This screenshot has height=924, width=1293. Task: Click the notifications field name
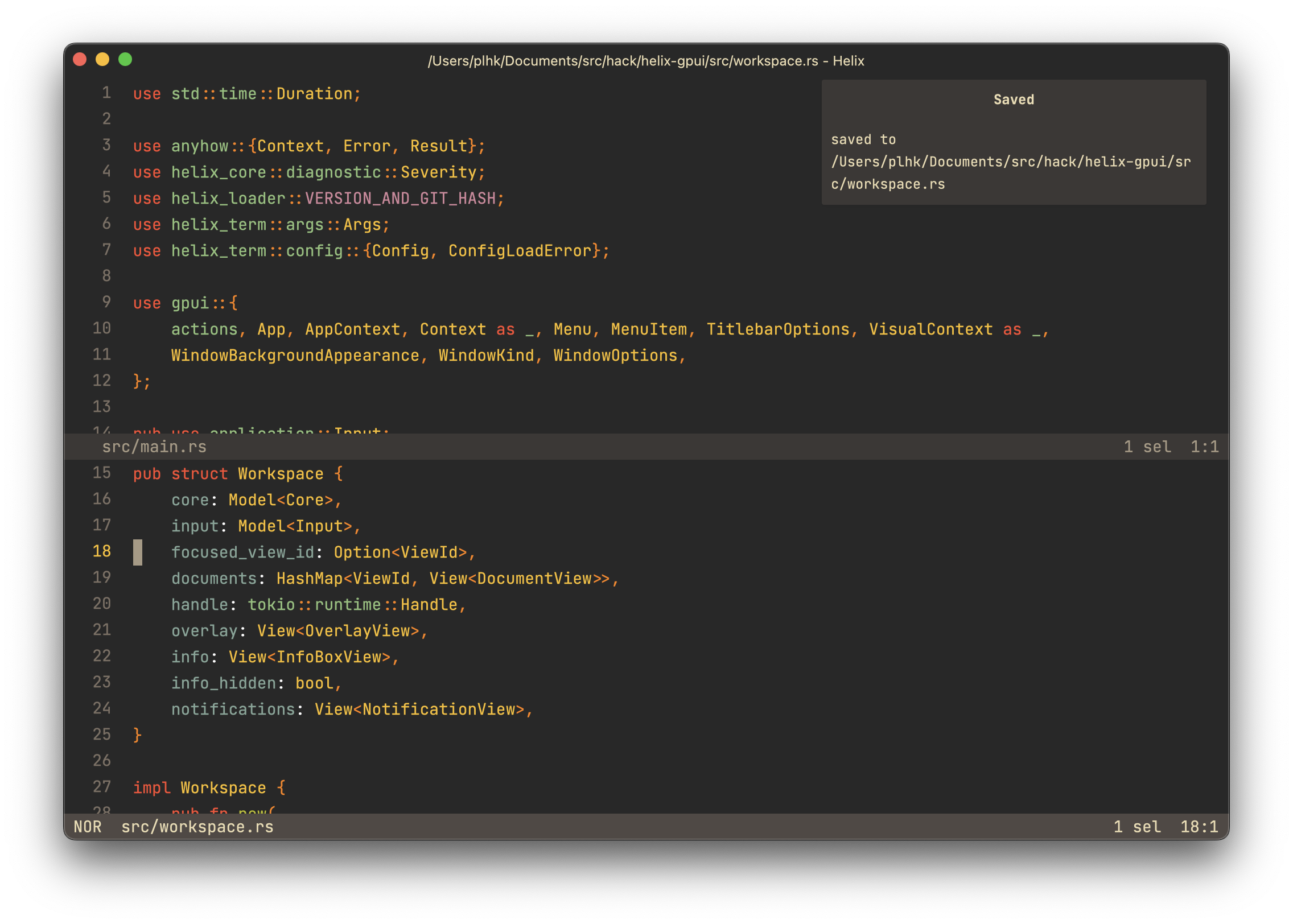pos(233,709)
